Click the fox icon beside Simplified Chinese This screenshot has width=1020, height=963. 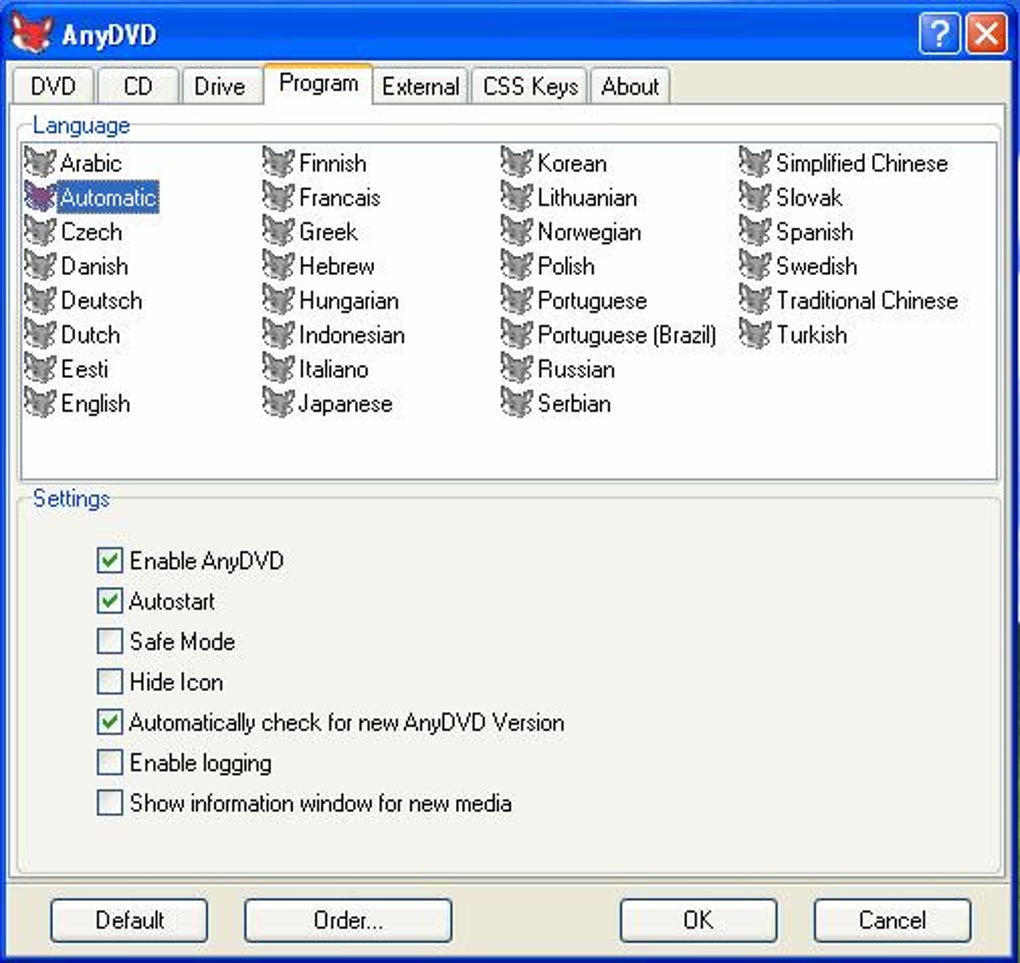pyautogui.click(x=755, y=162)
